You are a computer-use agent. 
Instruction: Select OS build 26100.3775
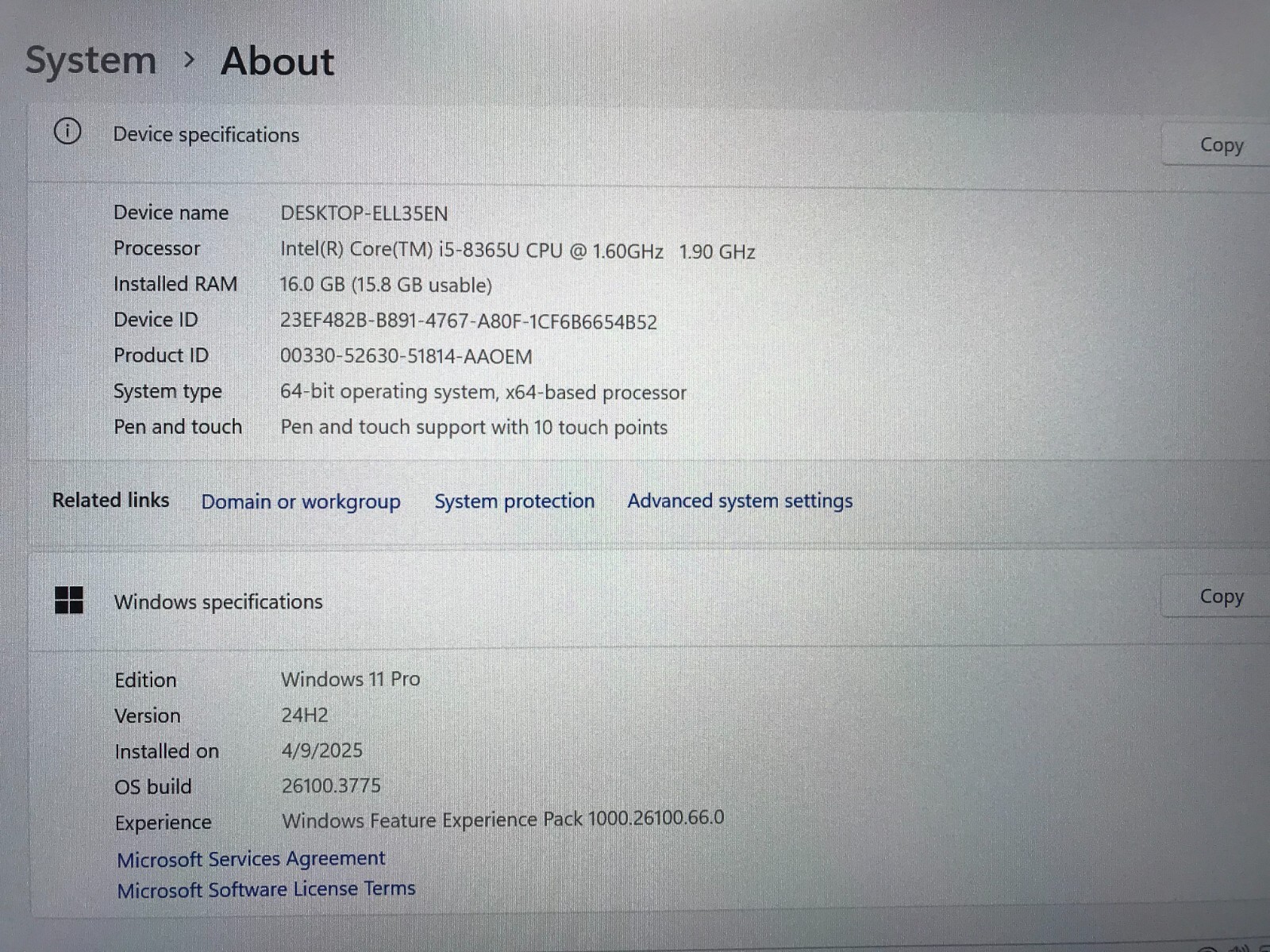[x=331, y=785]
